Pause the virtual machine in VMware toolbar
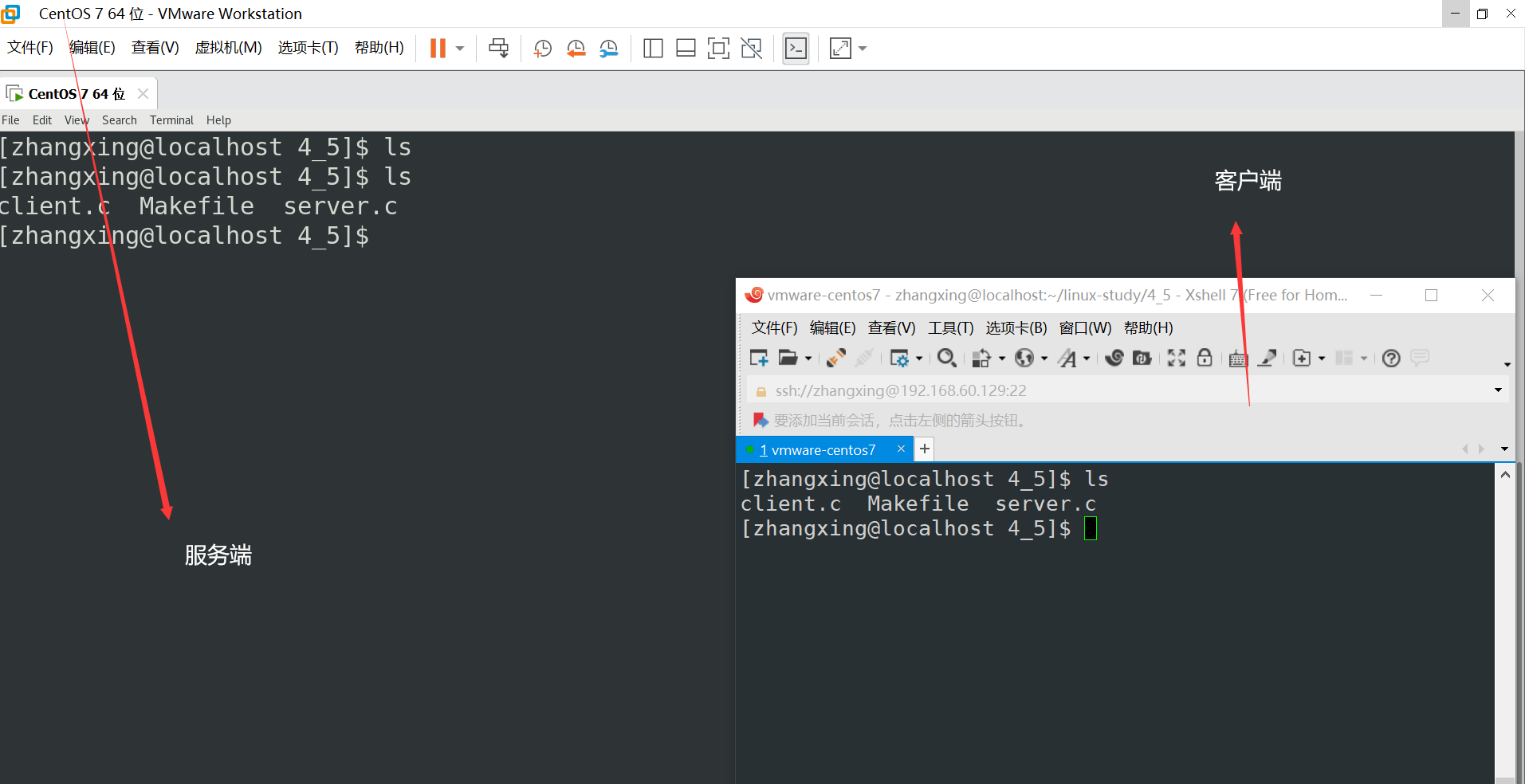Viewport: 1525px width, 784px height. (x=438, y=48)
